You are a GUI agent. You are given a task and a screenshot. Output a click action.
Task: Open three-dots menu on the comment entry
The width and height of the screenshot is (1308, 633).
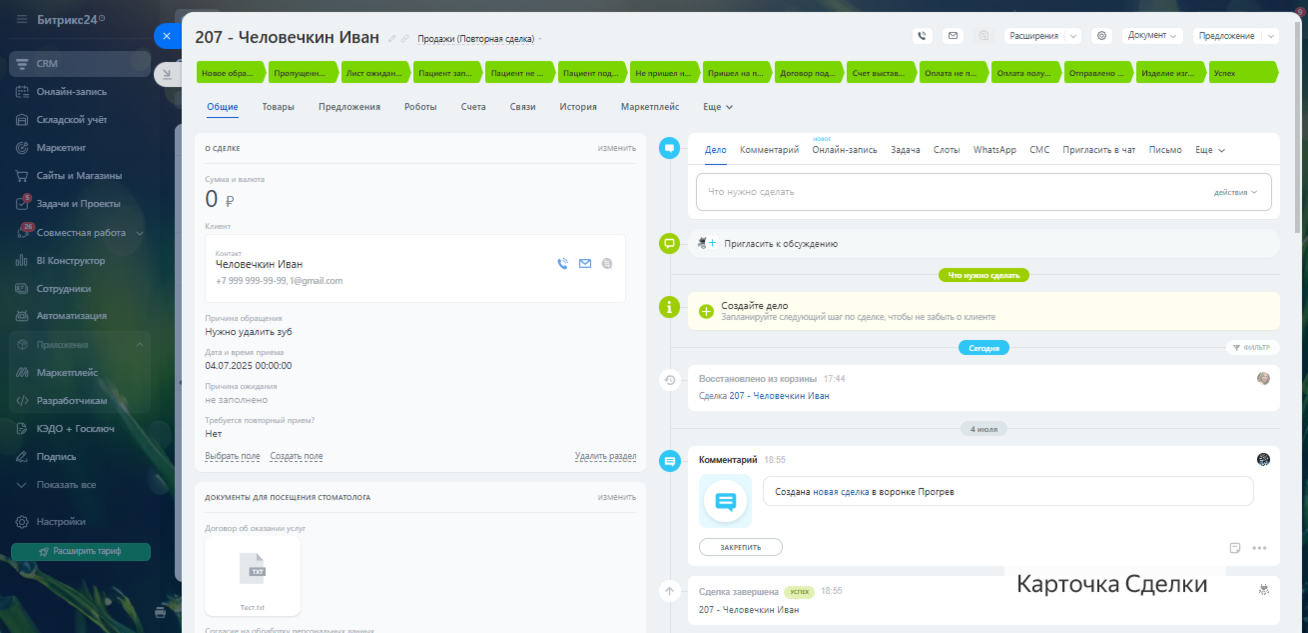point(1259,548)
